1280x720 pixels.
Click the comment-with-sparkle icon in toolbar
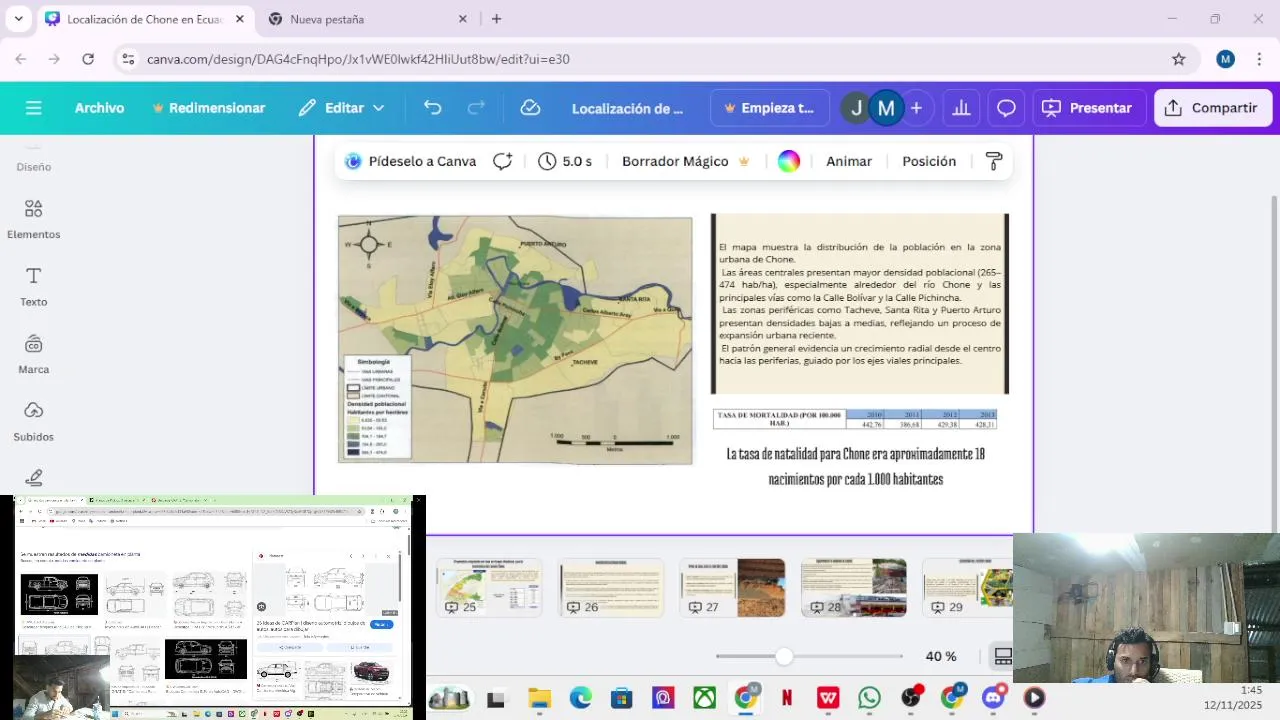coord(503,161)
